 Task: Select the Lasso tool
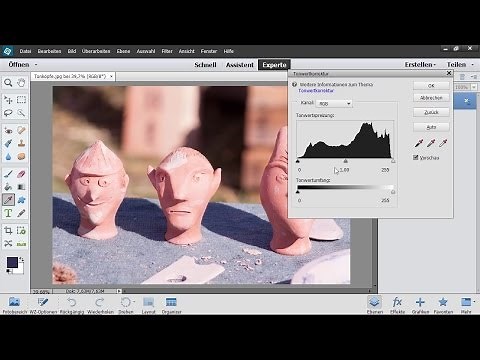[8, 113]
